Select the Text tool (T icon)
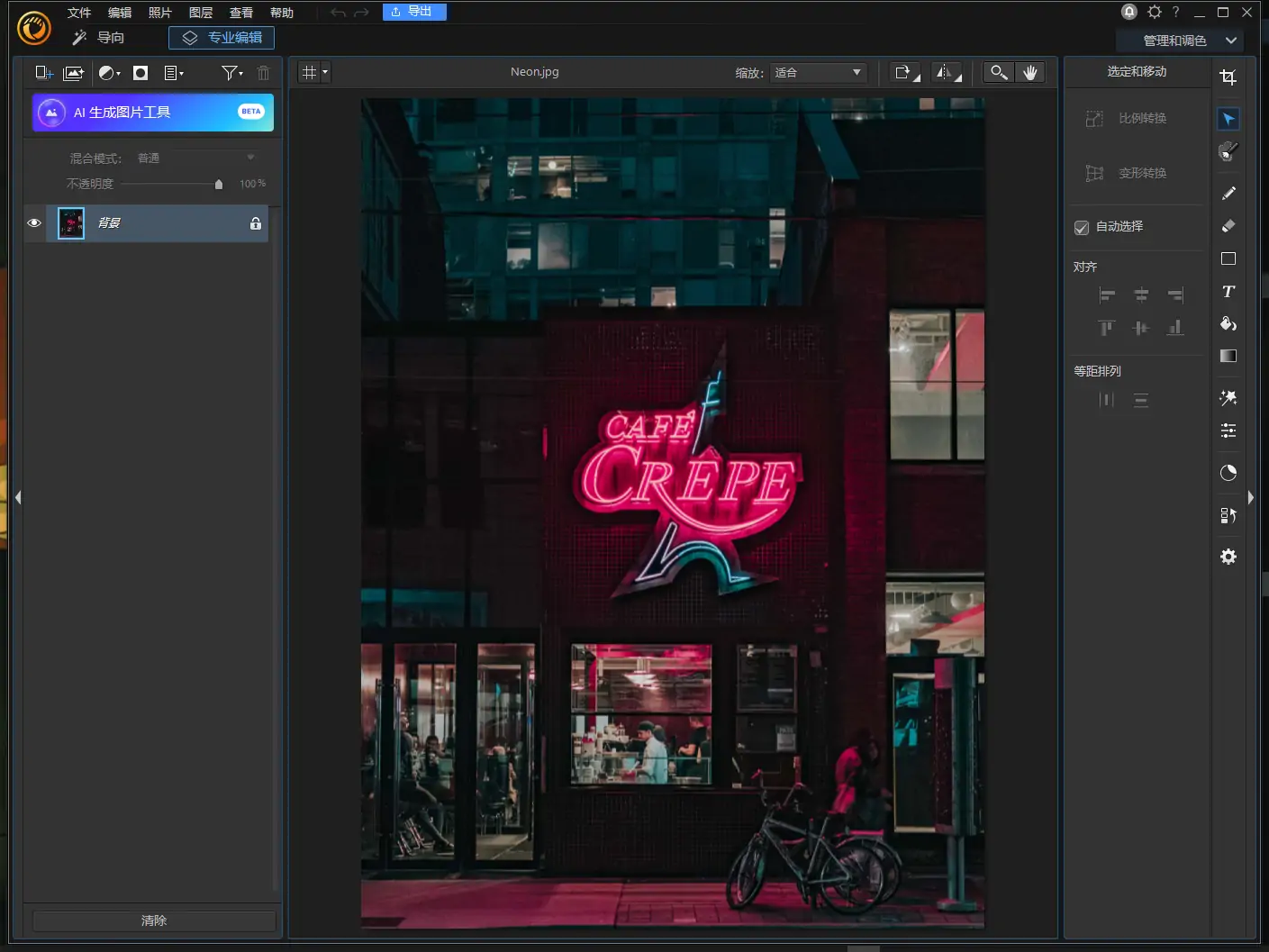The width and height of the screenshot is (1269, 952). click(x=1228, y=292)
